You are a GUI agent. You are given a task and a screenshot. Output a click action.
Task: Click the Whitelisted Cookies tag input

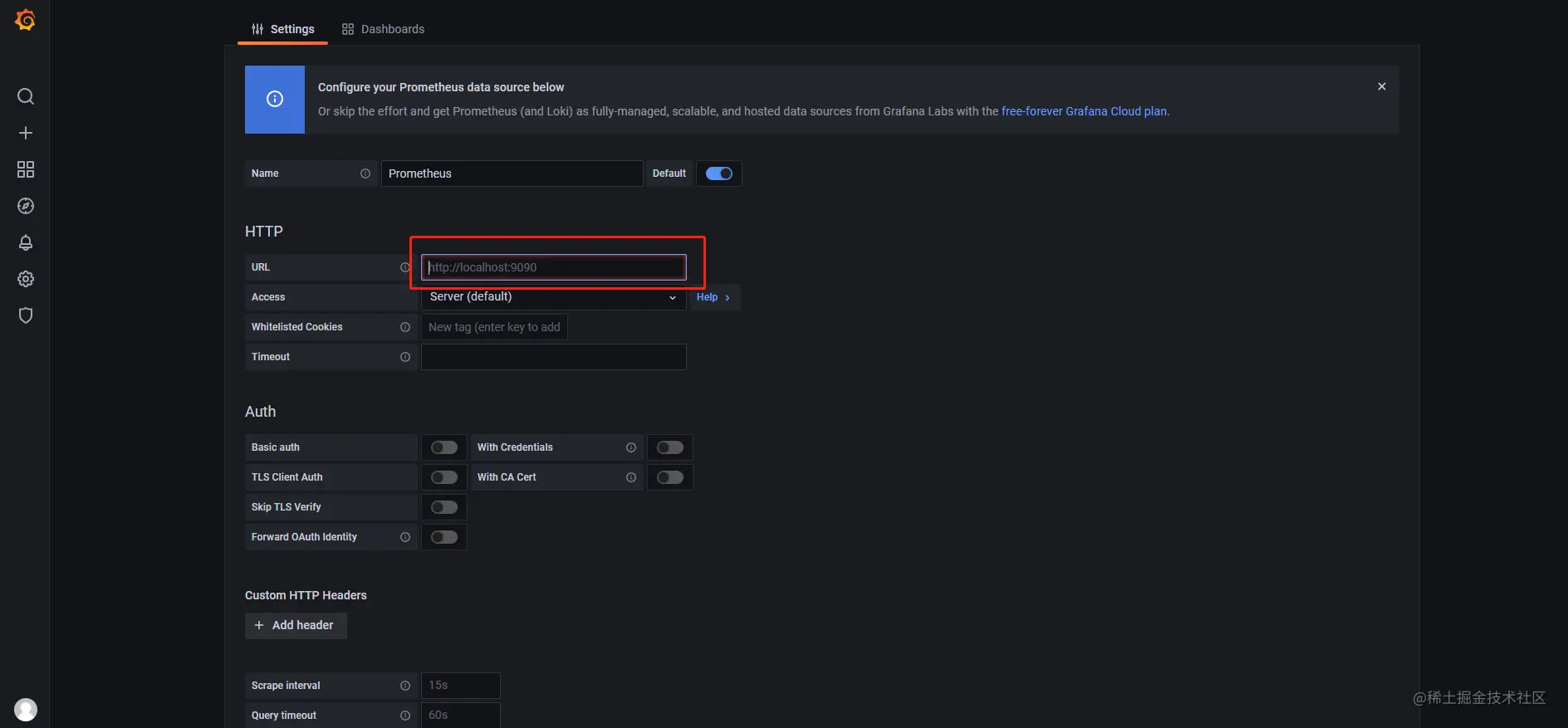point(494,327)
